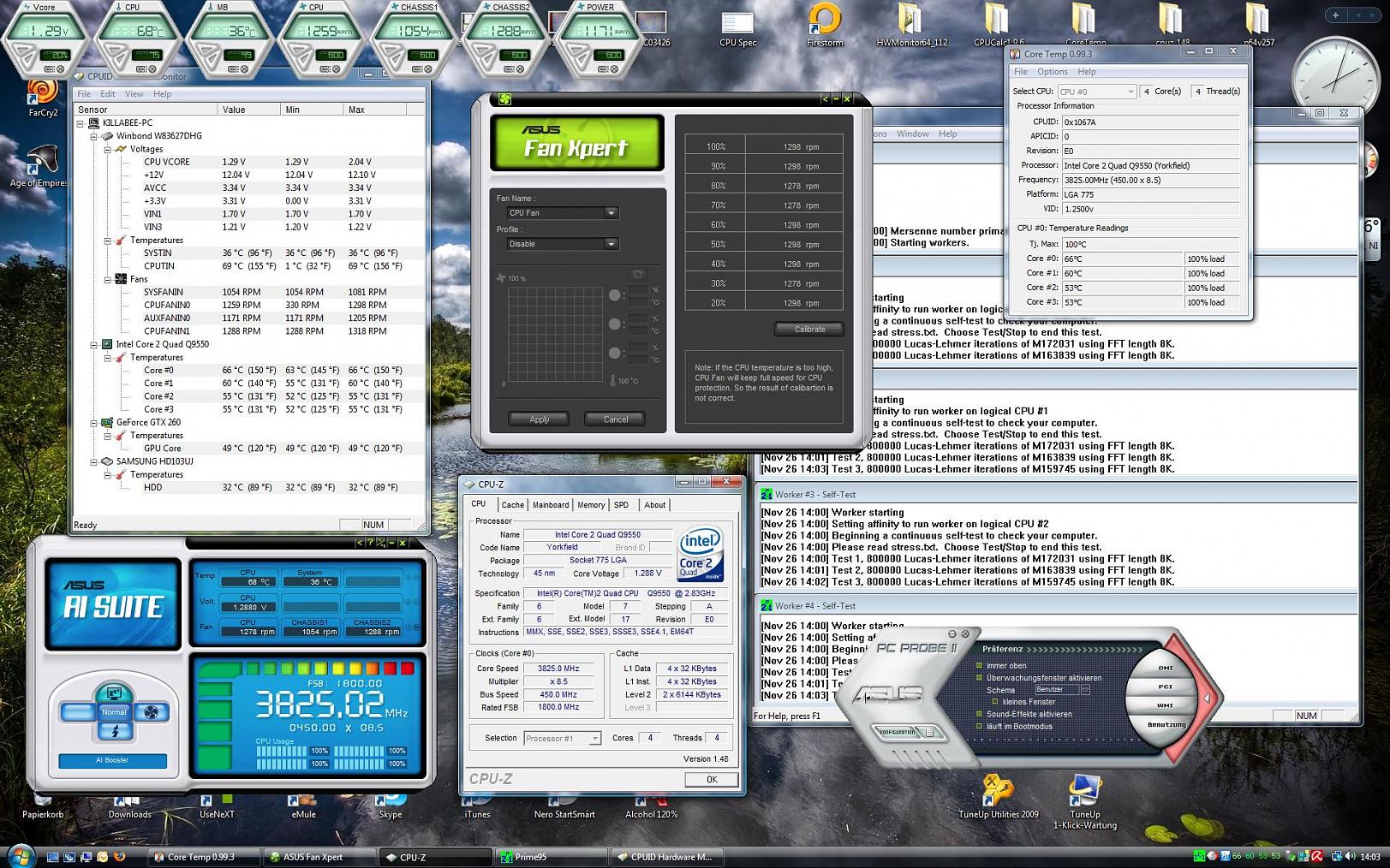
Task: Click the Max column header in Hardware Monitor
Action: pos(374,110)
